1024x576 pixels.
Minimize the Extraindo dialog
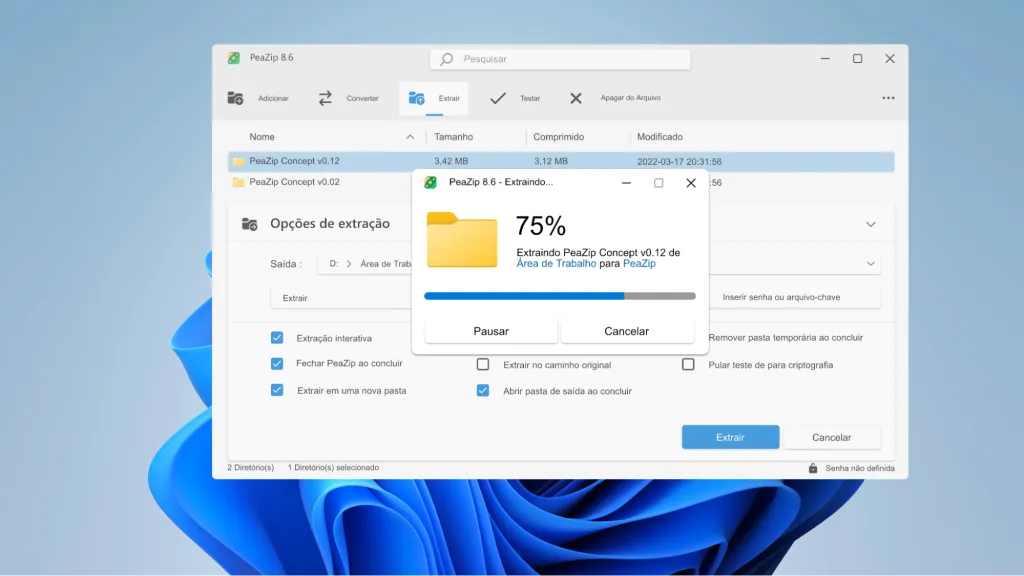click(626, 183)
